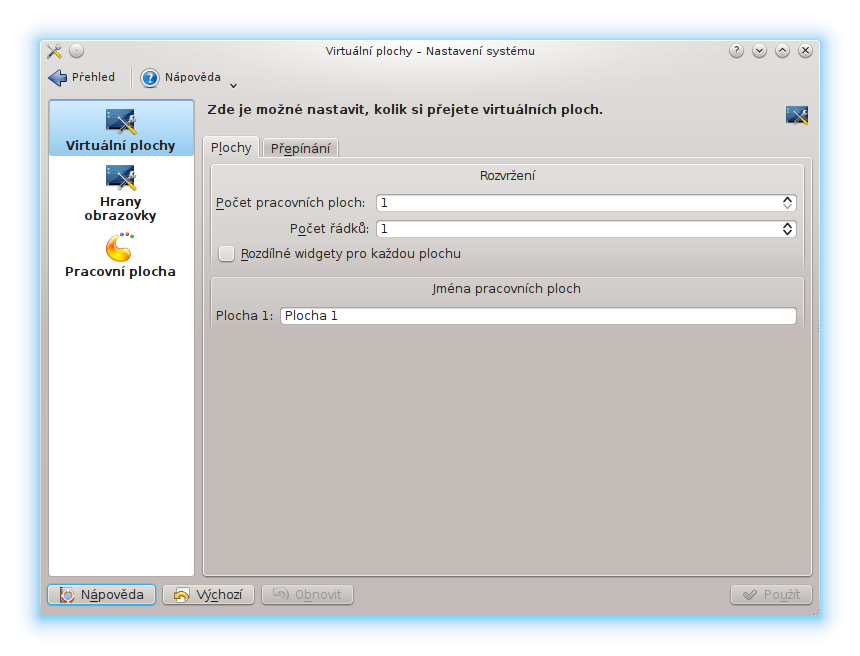Click the Plocha 1 name field
Image resolution: width=860 pixels, height=656 pixels.
[x=538, y=316]
